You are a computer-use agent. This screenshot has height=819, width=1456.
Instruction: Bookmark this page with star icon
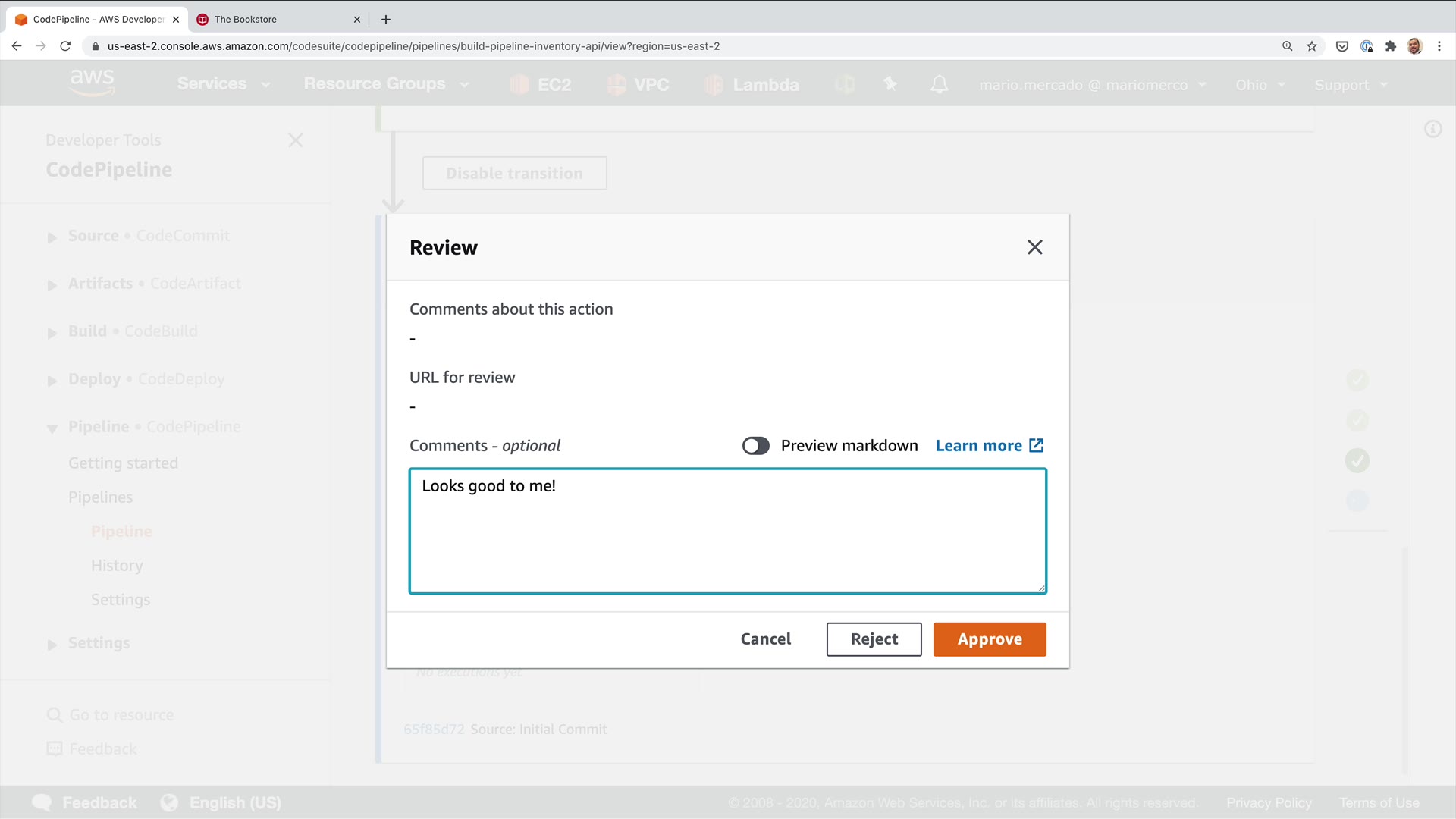[1312, 46]
